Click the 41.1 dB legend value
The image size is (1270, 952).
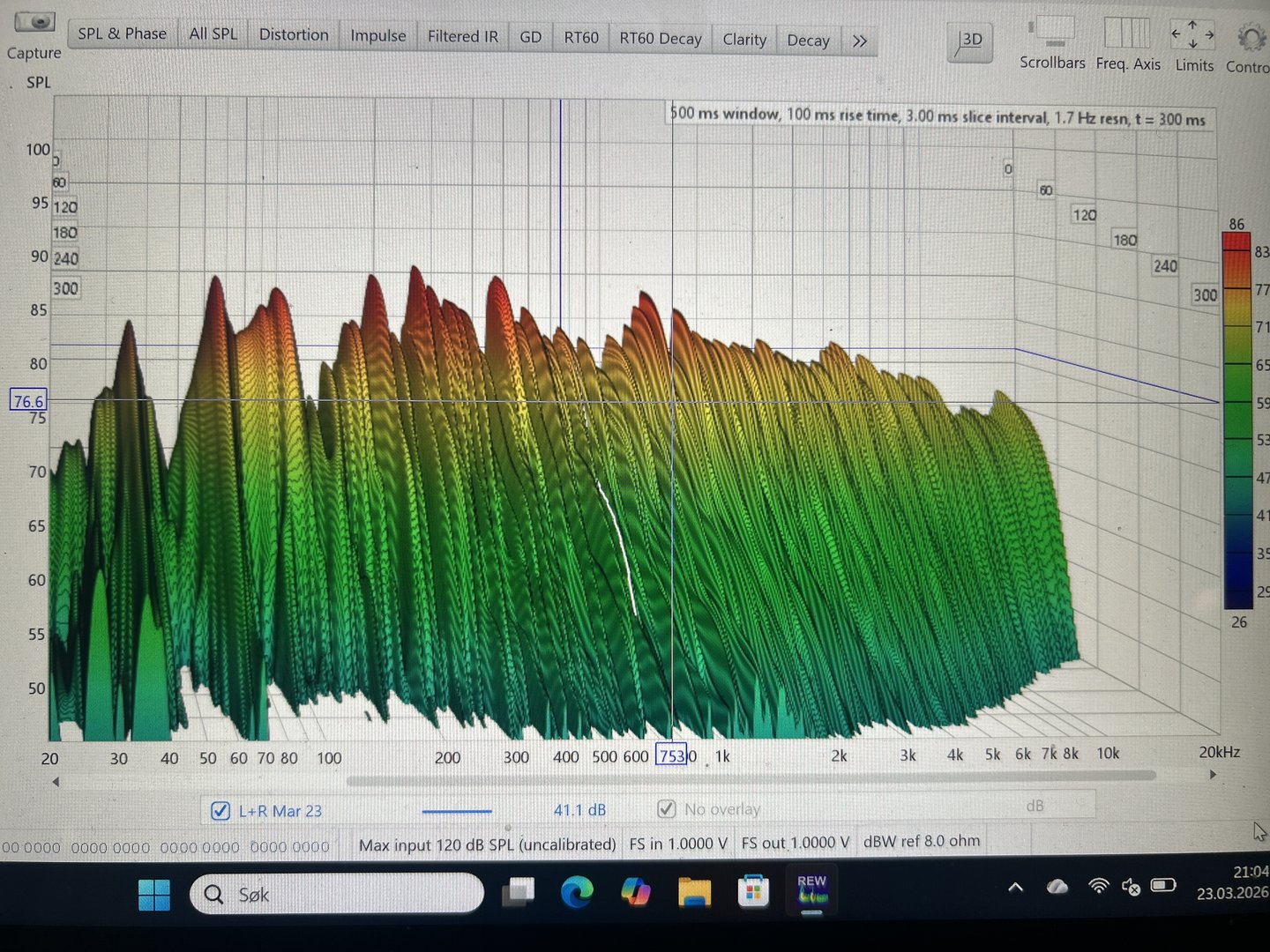coord(579,810)
